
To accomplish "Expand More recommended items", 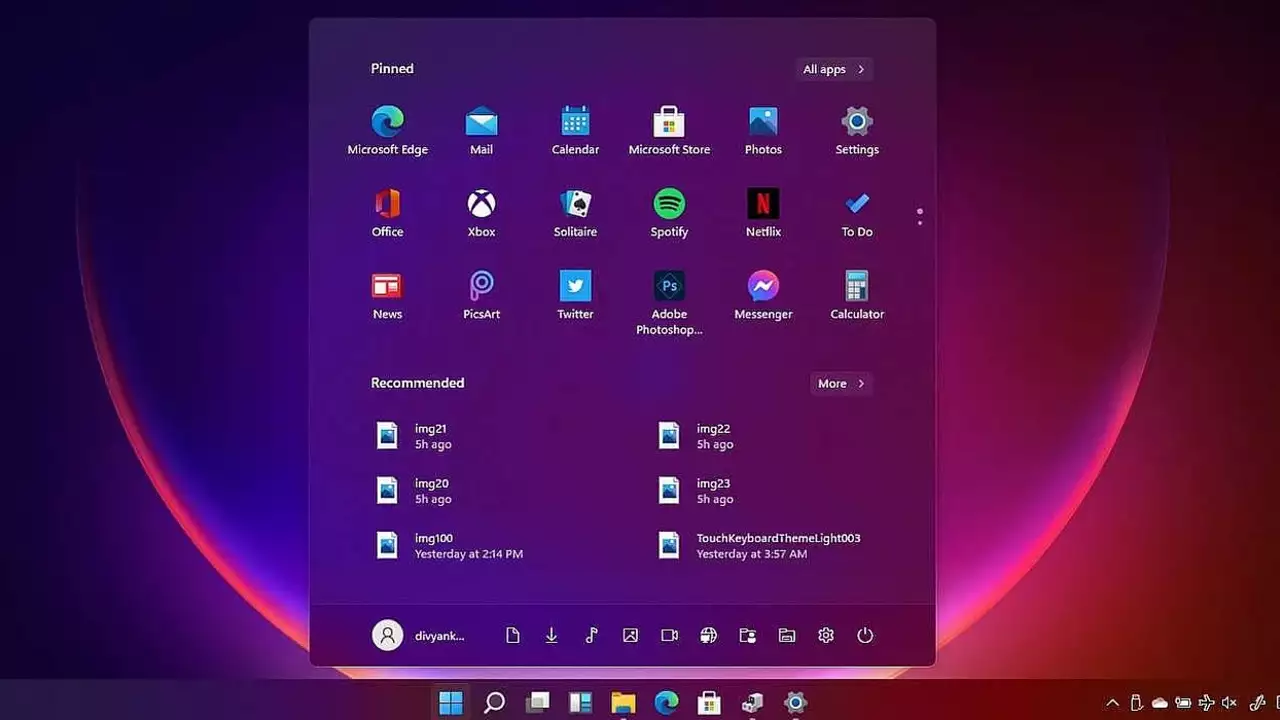I will coord(840,384).
